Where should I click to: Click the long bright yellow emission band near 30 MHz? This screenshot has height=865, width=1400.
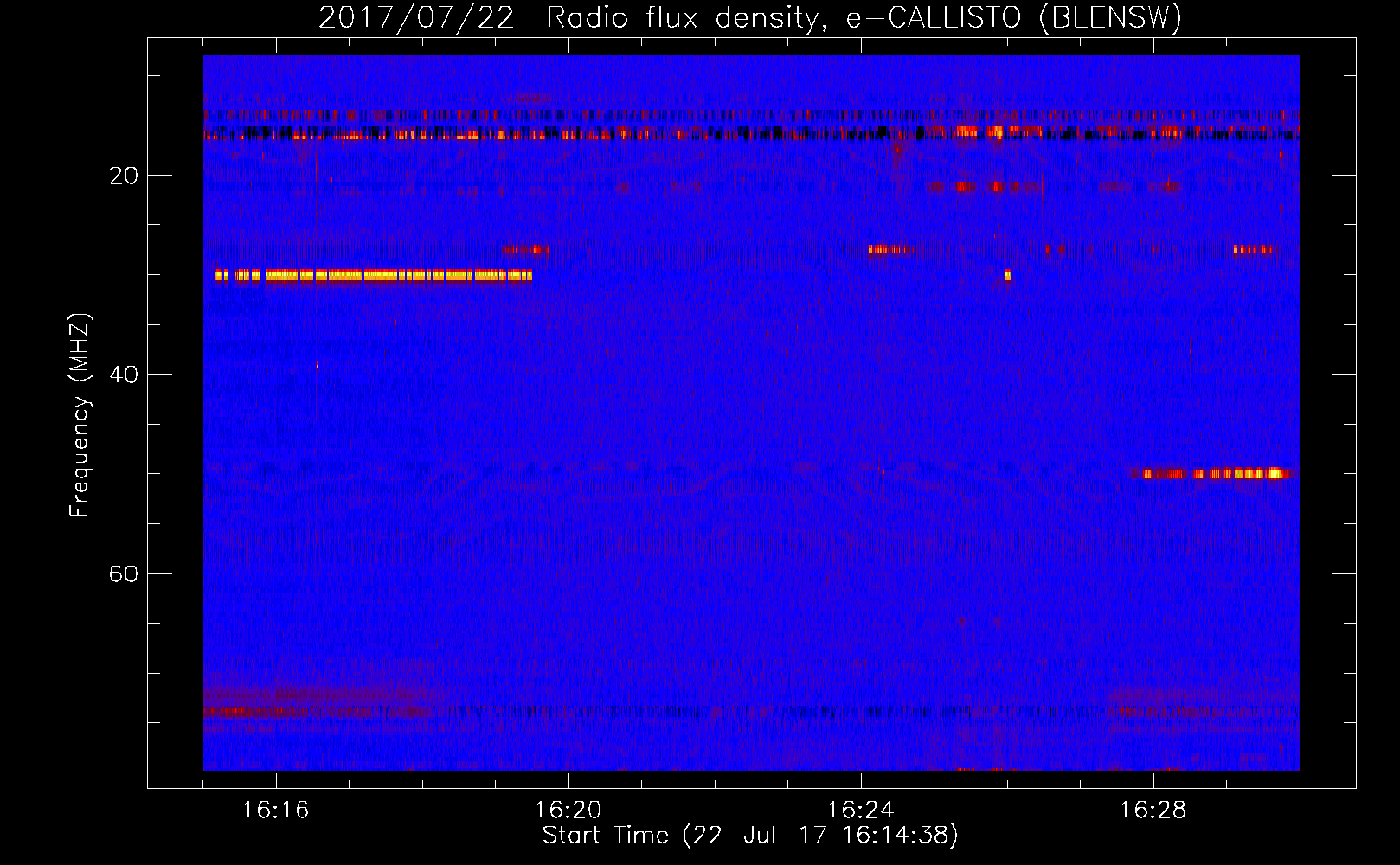pyautogui.click(x=374, y=276)
